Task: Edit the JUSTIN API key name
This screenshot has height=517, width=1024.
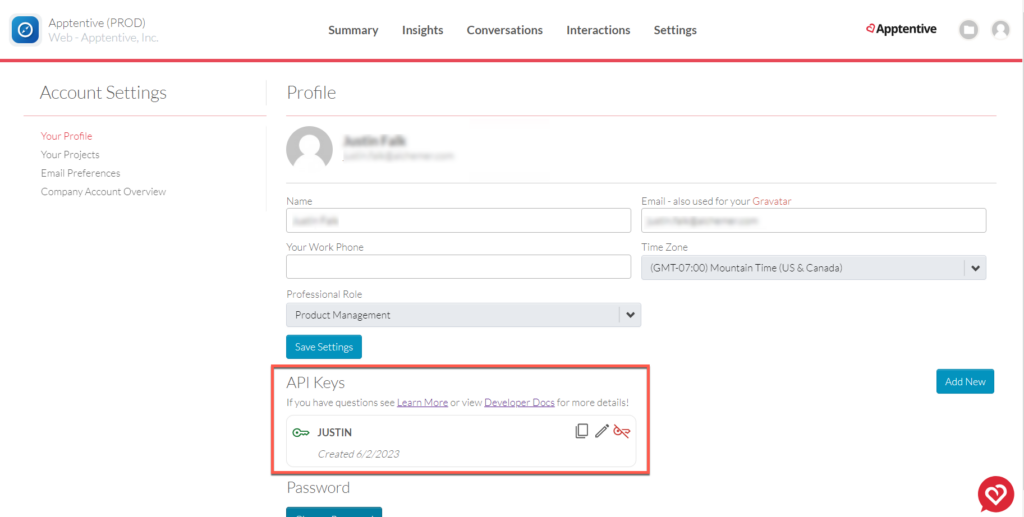Action: tap(602, 431)
